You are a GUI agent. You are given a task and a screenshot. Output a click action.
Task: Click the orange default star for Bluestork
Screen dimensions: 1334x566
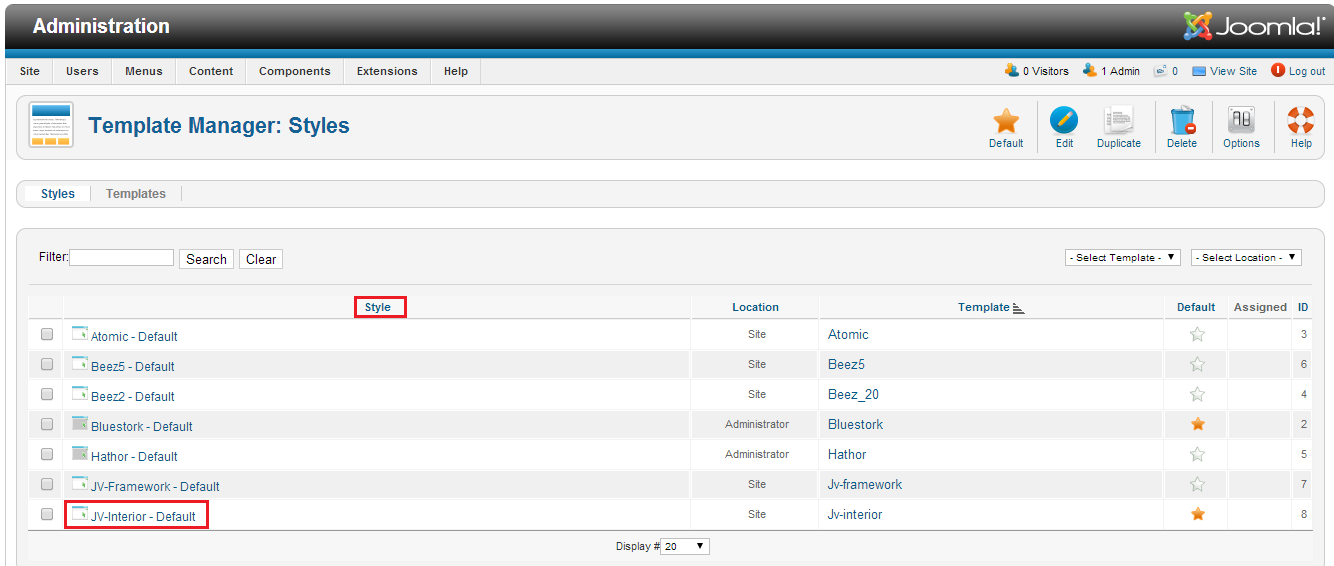[1197, 425]
